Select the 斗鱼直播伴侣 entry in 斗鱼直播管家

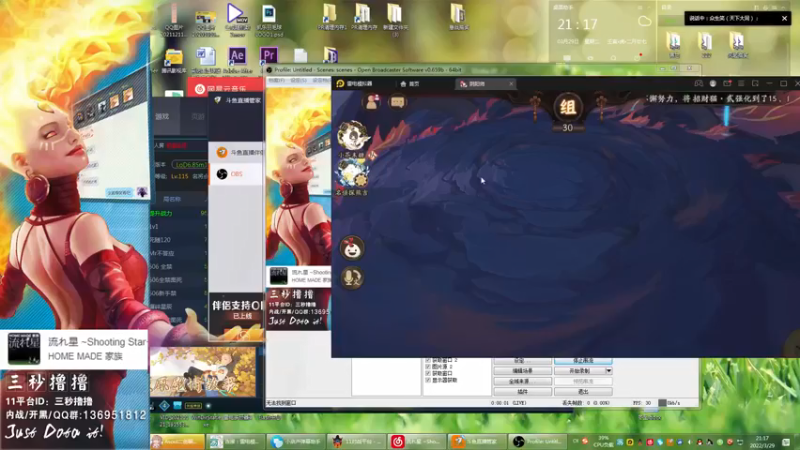pyautogui.click(x=236, y=152)
